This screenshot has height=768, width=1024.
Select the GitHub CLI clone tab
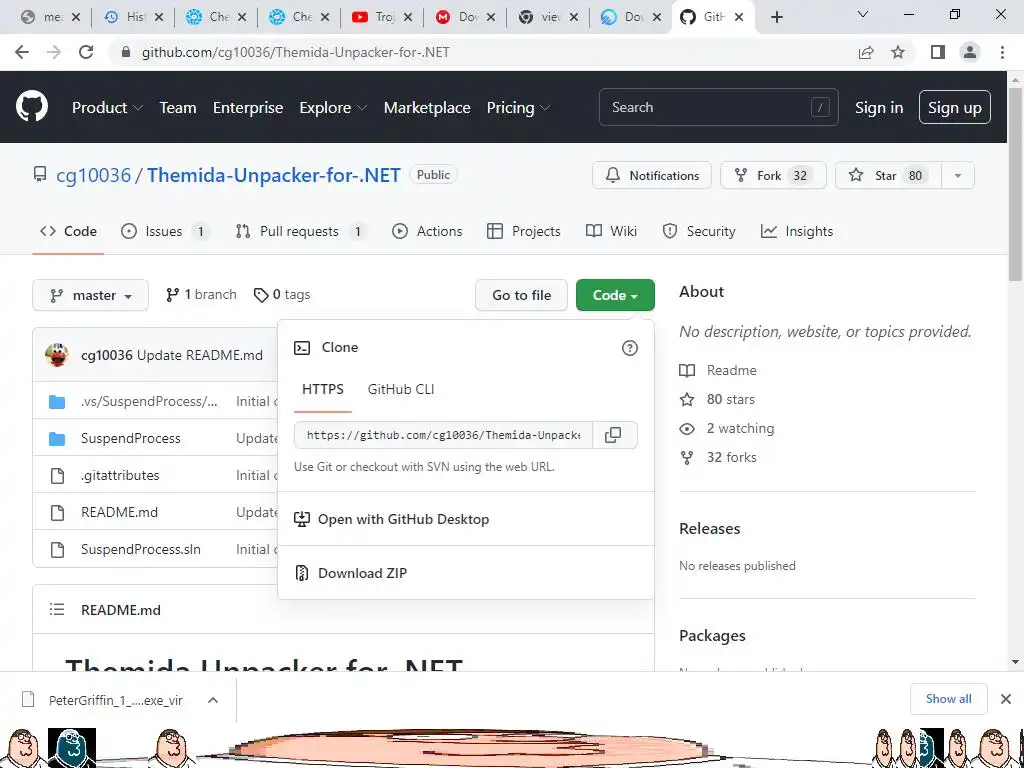[x=401, y=389]
